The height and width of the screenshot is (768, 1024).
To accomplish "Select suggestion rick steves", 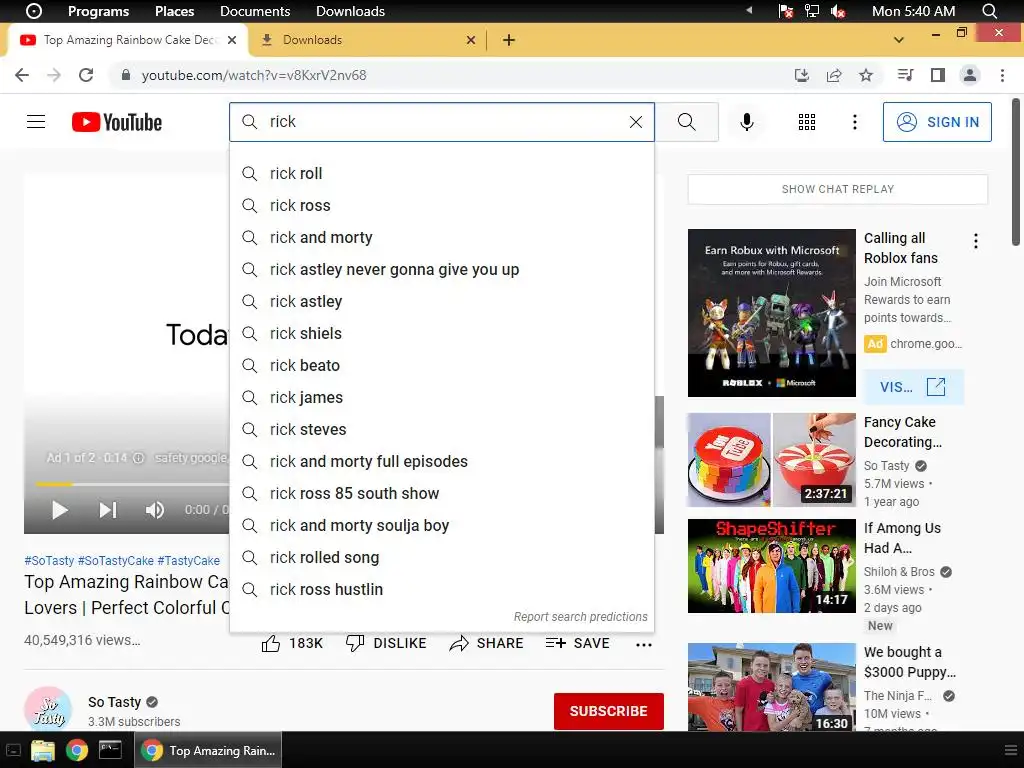I will 441,429.
